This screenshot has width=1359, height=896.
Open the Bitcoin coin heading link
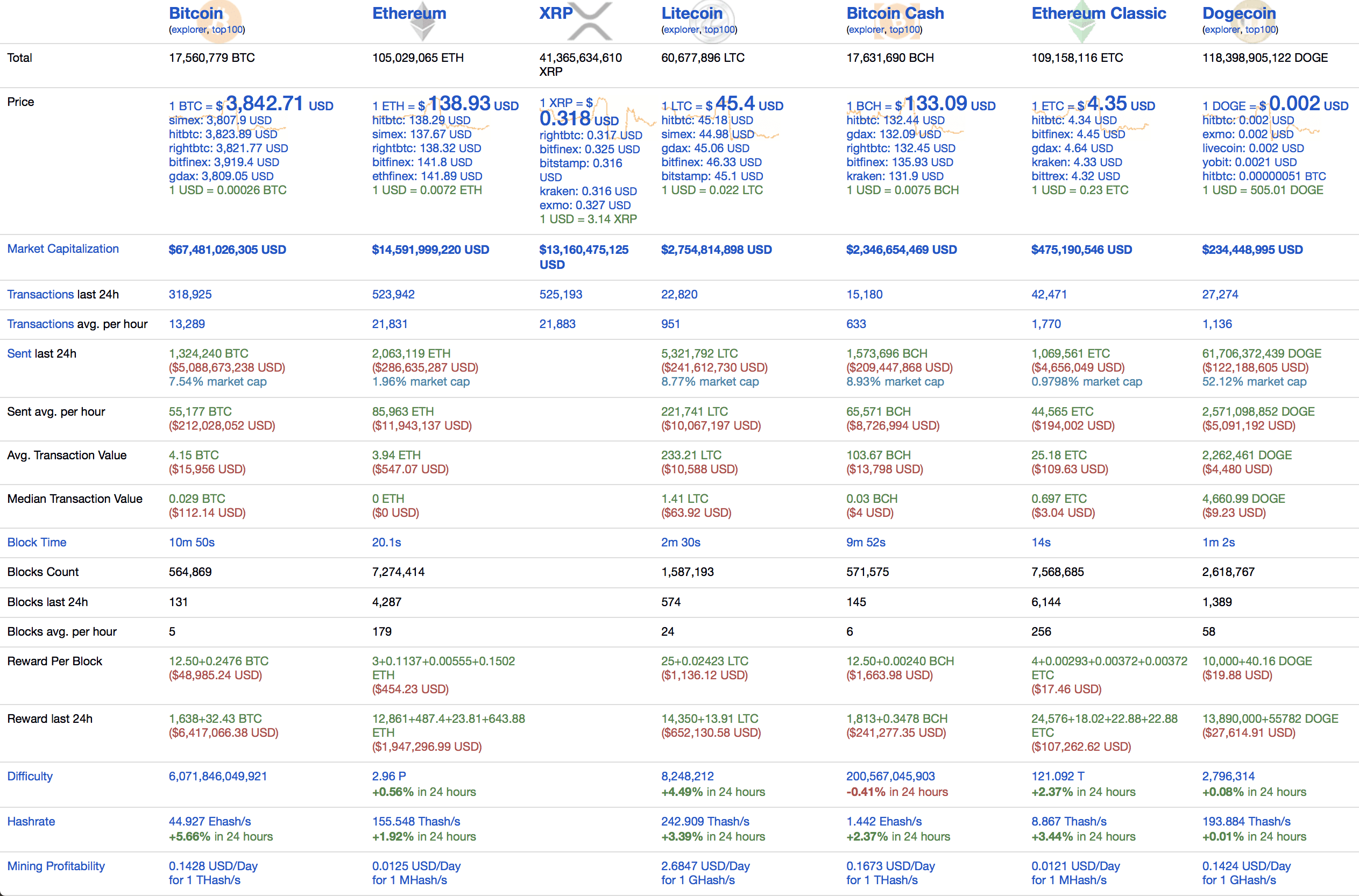pyautogui.click(x=195, y=13)
